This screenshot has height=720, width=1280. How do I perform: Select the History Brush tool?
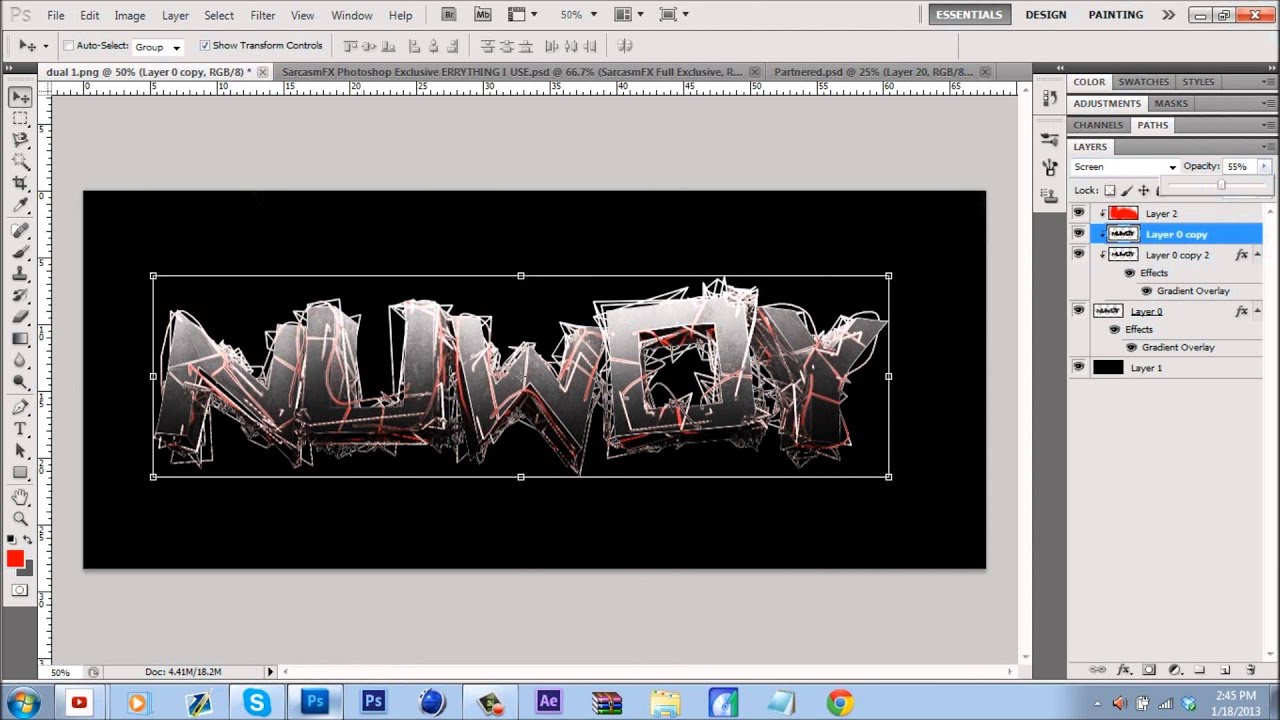pyautogui.click(x=20, y=295)
